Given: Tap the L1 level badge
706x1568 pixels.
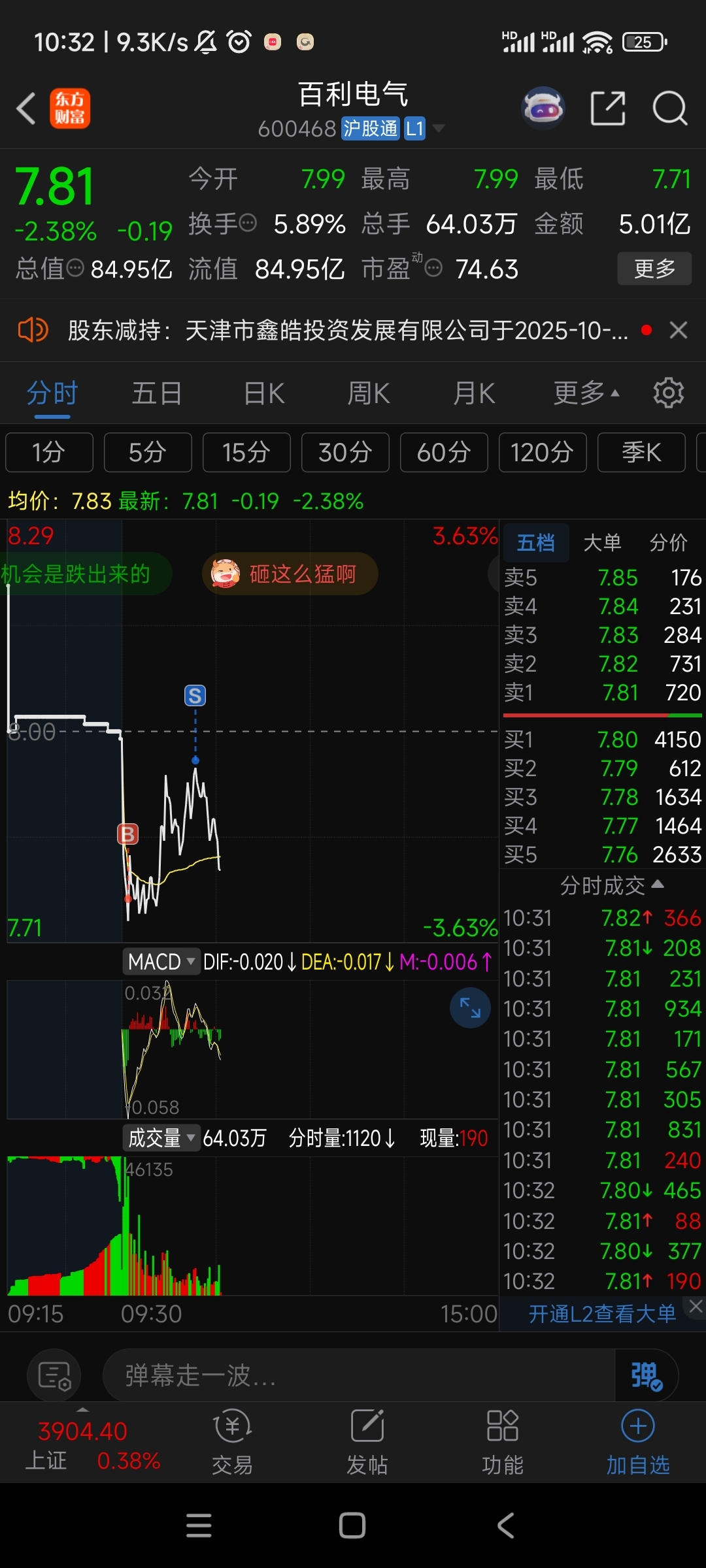Looking at the screenshot, I should (x=414, y=128).
